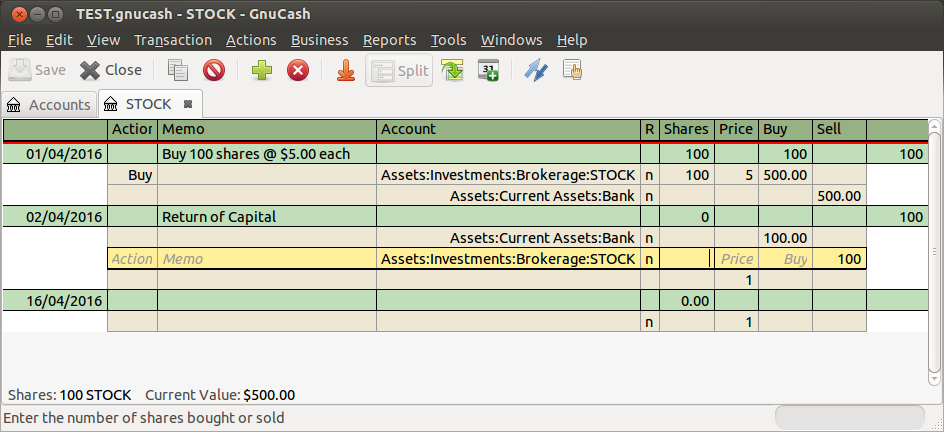Open the Reports menu
This screenshot has width=944, height=432.
389,40
